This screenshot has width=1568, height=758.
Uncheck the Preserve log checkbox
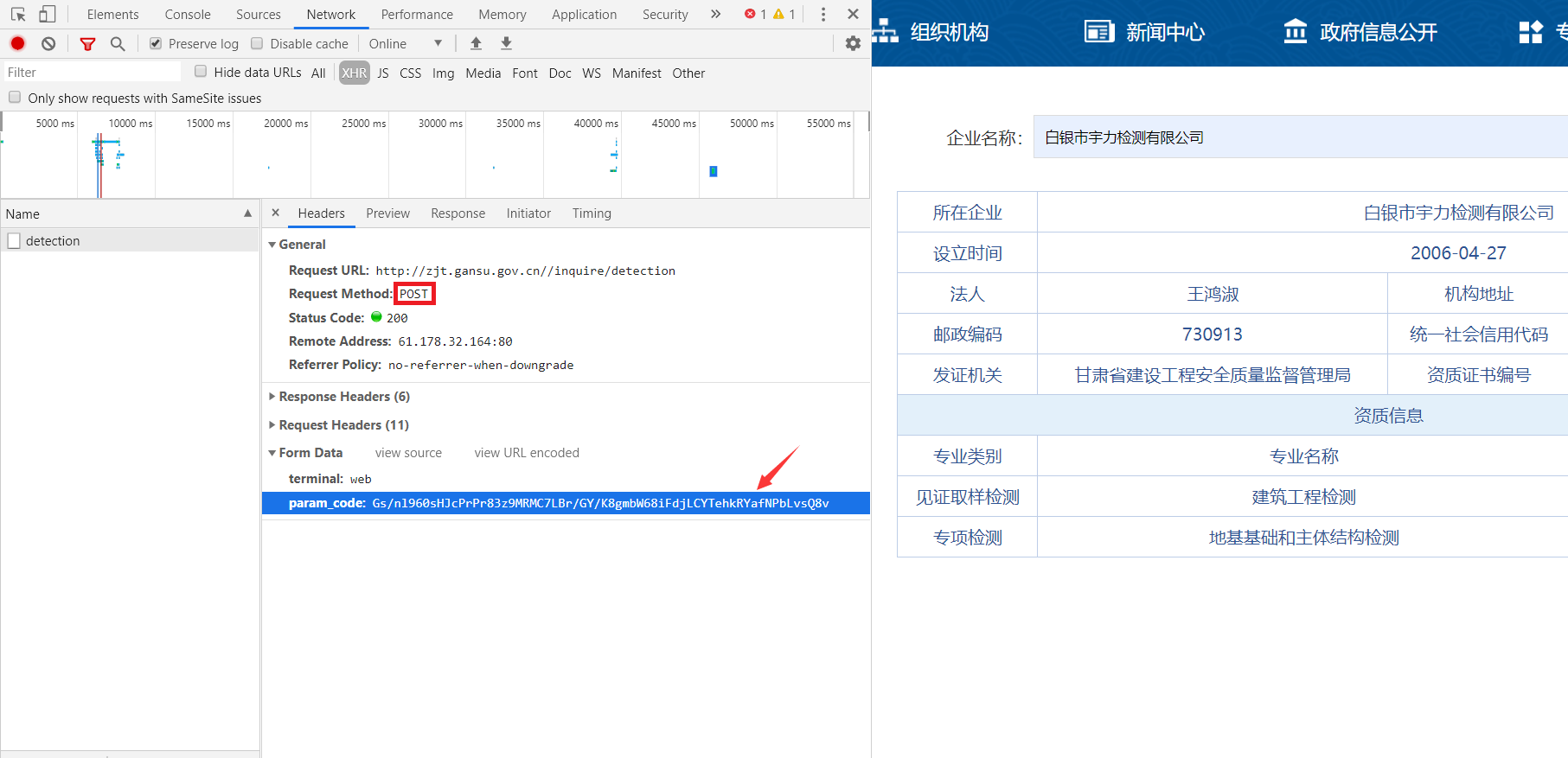(x=156, y=43)
